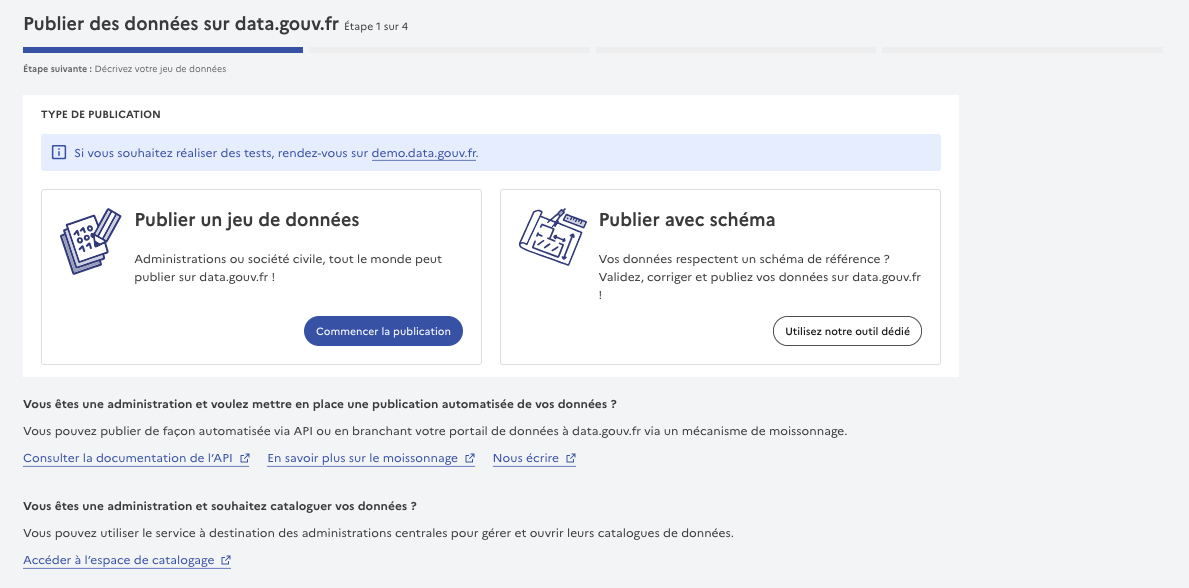Viewport: 1189px width, 588px height.
Task: Open En savoir plus sur le moissonnage link
Action: (x=371, y=458)
